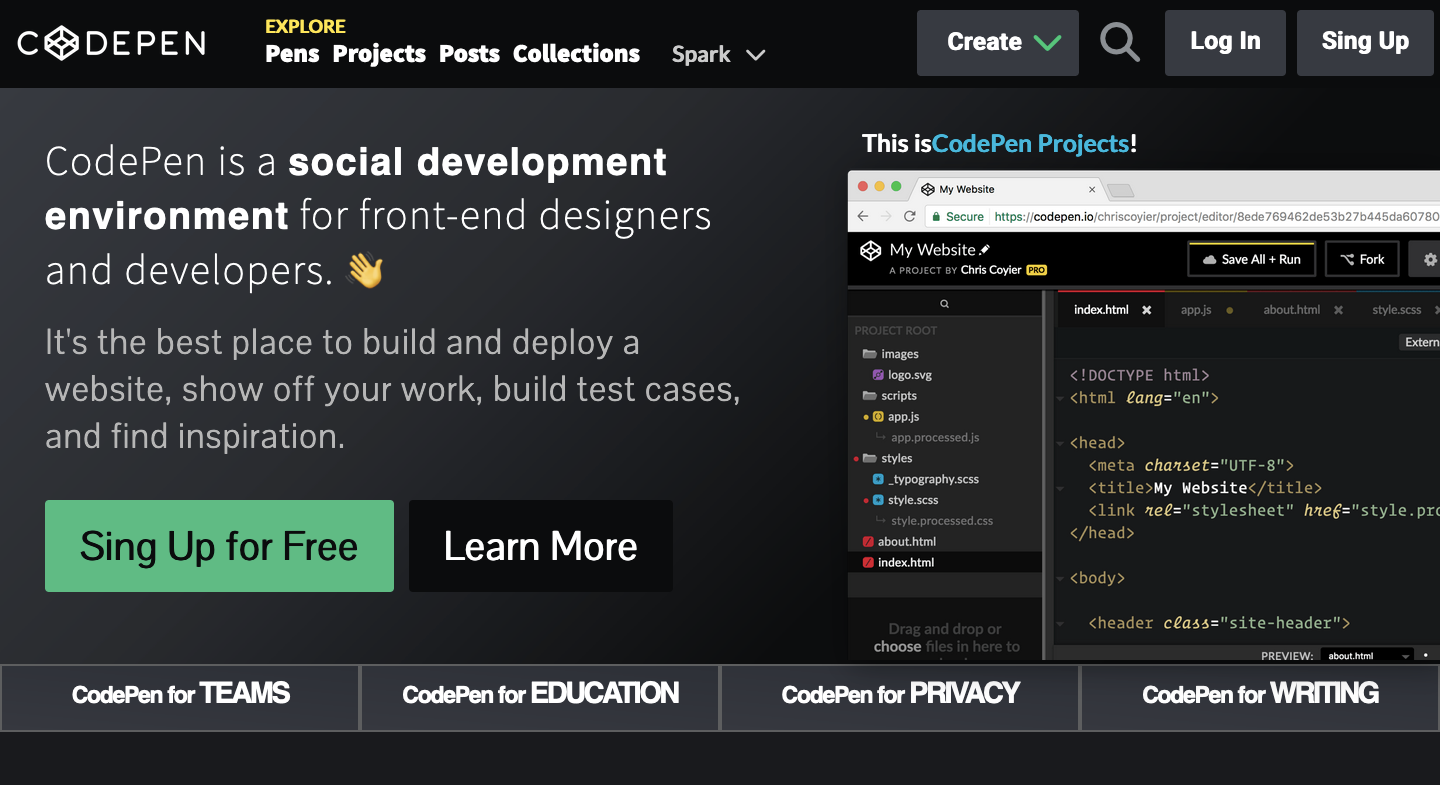Click Save All + Run cloud button
Image resolution: width=1444 pixels, height=785 pixels.
1251,258
